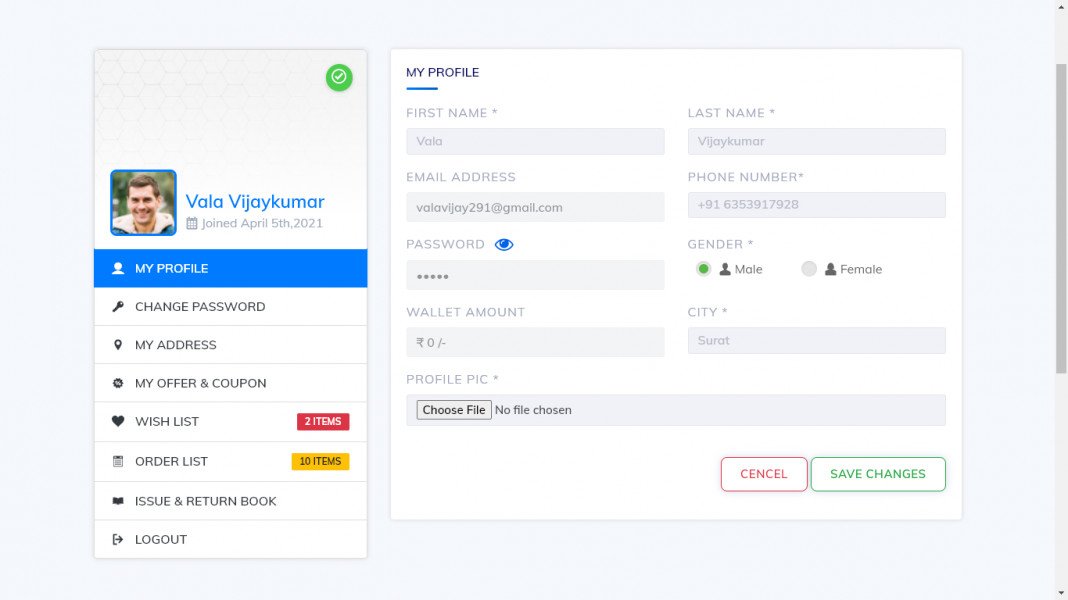The image size is (1068, 600).
Task: Select the Female radio button
Action: [808, 269]
